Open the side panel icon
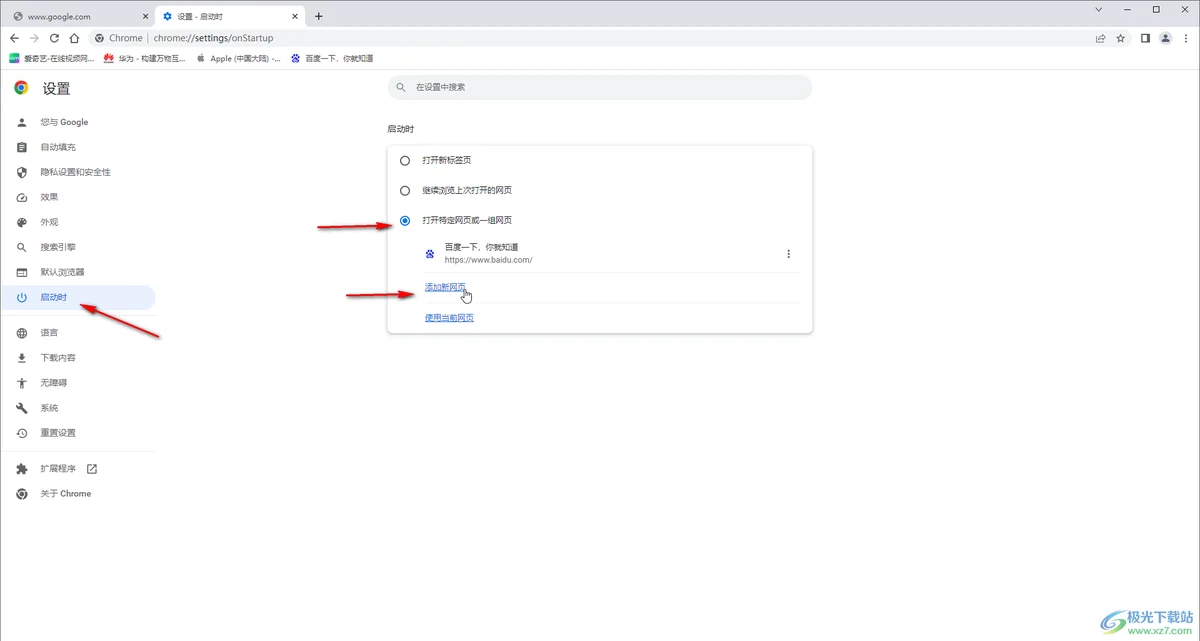 (x=1144, y=37)
